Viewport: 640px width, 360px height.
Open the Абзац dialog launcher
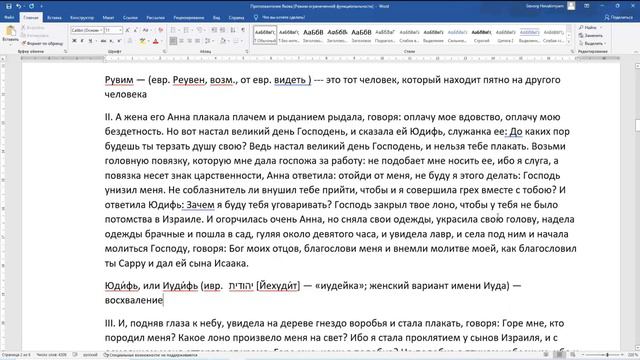pos(247,52)
